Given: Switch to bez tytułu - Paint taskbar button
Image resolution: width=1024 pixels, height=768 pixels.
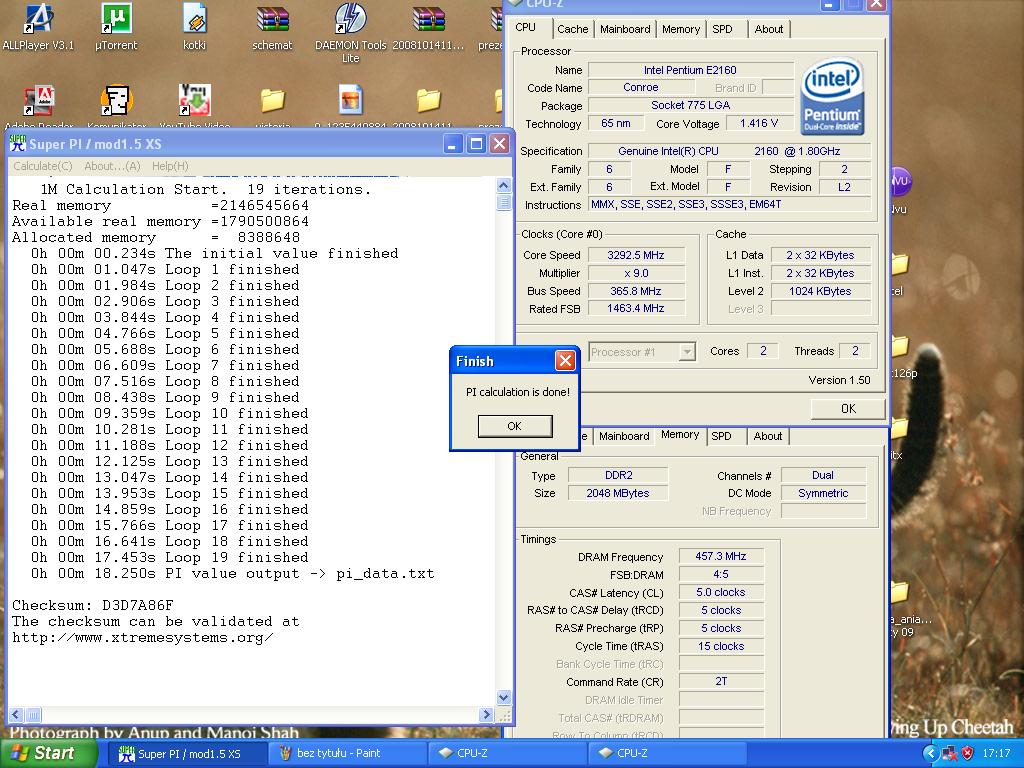Looking at the screenshot, I should (x=347, y=754).
